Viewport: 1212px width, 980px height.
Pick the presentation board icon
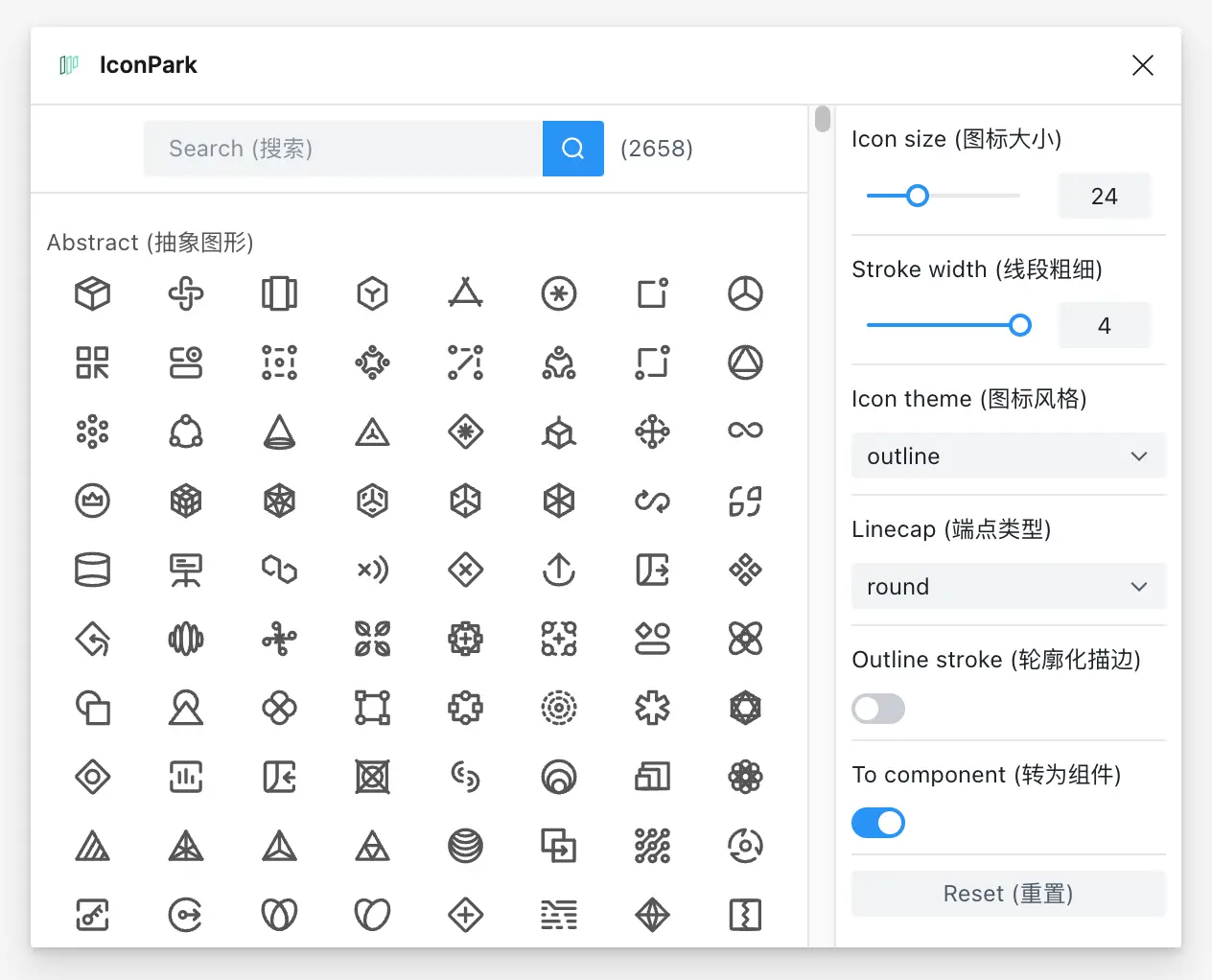pyautogui.click(x=186, y=570)
